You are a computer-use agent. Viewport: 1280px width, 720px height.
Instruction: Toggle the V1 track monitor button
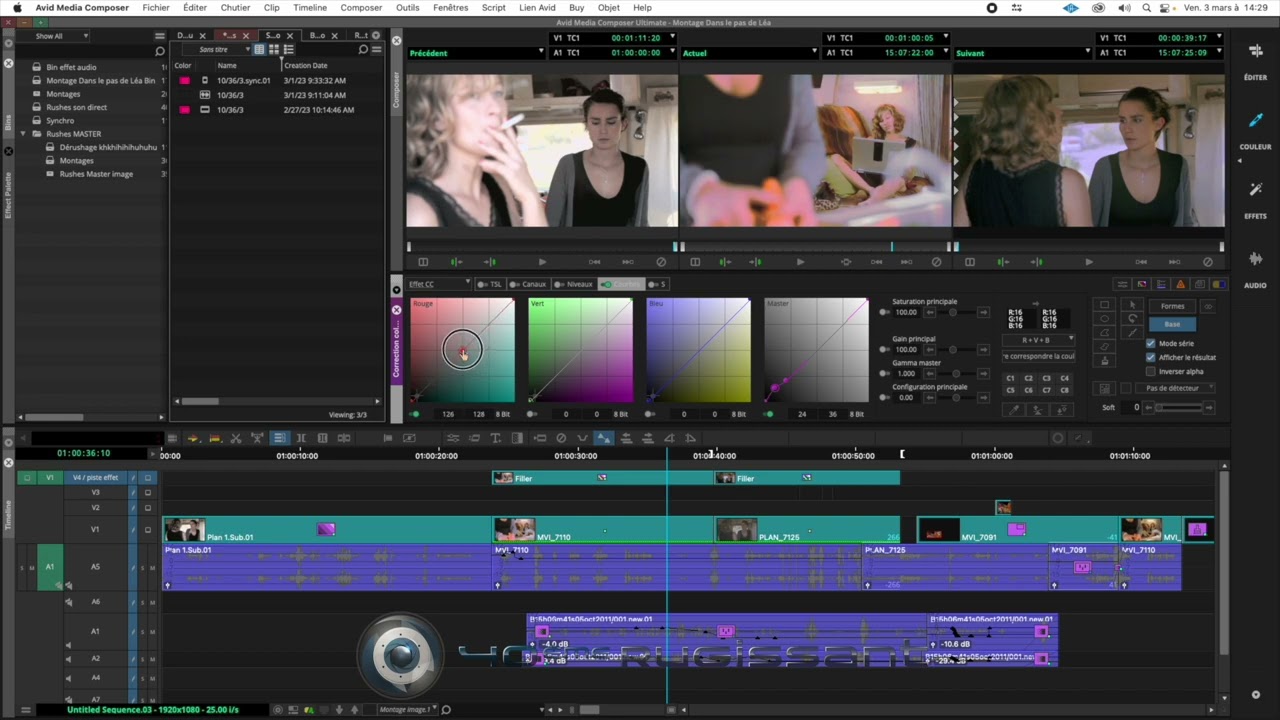click(x=147, y=529)
